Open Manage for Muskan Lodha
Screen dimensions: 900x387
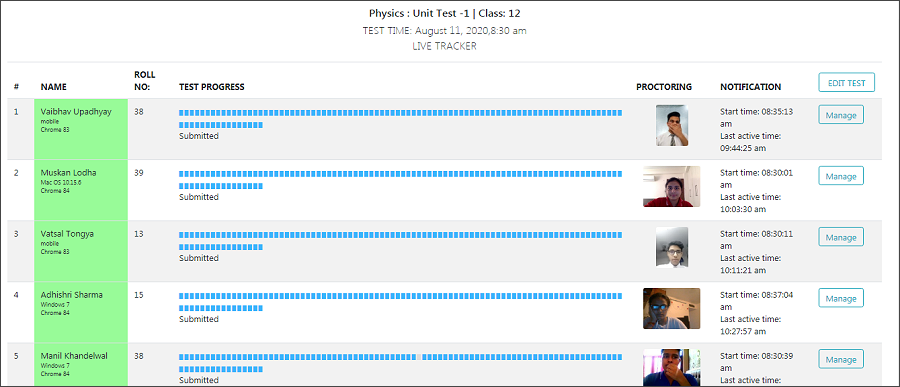pyautogui.click(x=841, y=176)
